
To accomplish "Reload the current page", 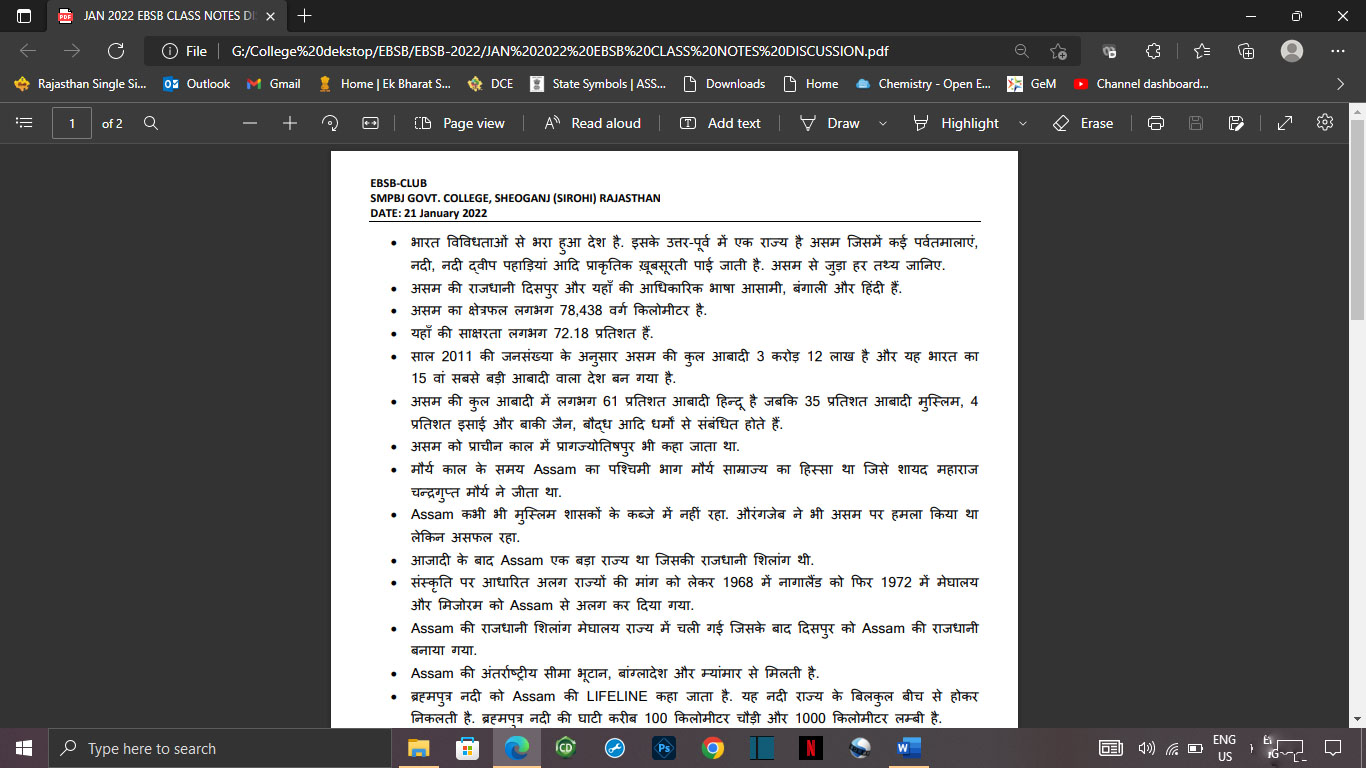I will (115, 51).
